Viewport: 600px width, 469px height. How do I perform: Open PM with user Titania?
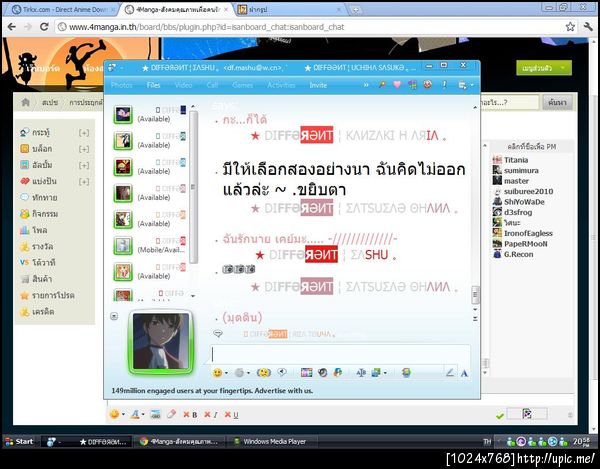[516, 160]
